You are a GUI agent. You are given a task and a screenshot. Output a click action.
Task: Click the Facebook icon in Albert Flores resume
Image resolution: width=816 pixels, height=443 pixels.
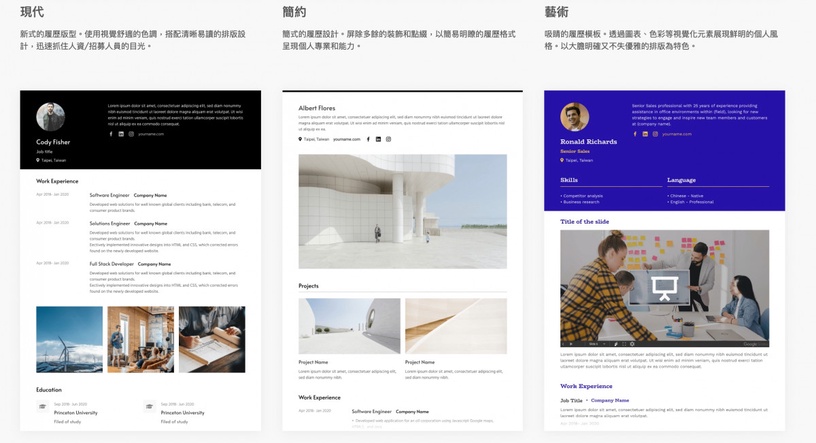pyautogui.click(x=368, y=139)
